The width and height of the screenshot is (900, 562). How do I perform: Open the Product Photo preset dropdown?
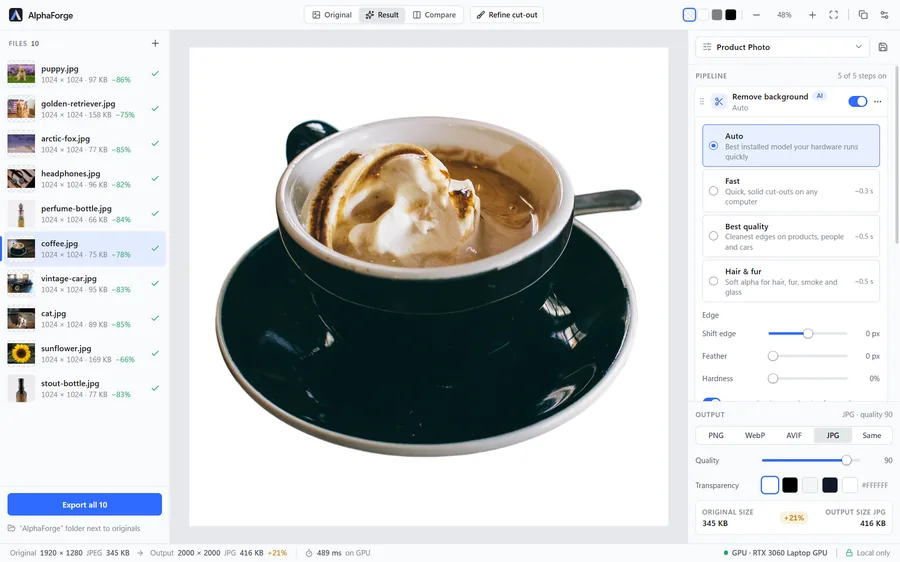pyautogui.click(x=782, y=47)
